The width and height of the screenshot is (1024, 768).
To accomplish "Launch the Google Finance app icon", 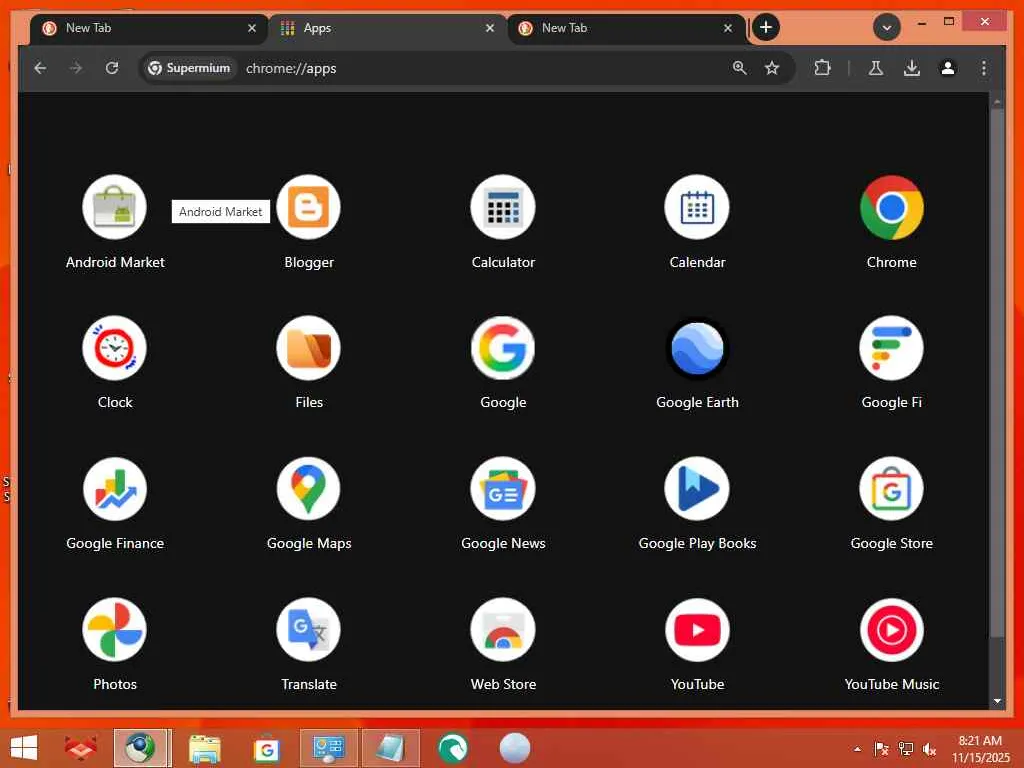I will [x=114, y=488].
